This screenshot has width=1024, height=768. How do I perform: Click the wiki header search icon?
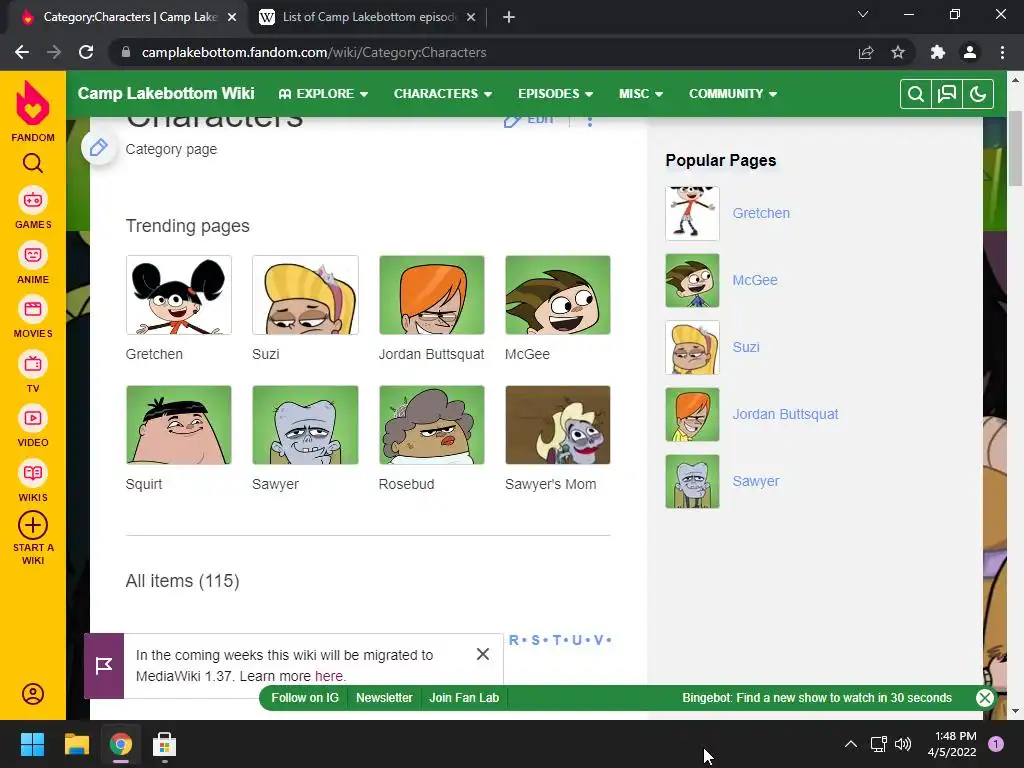[x=916, y=94]
